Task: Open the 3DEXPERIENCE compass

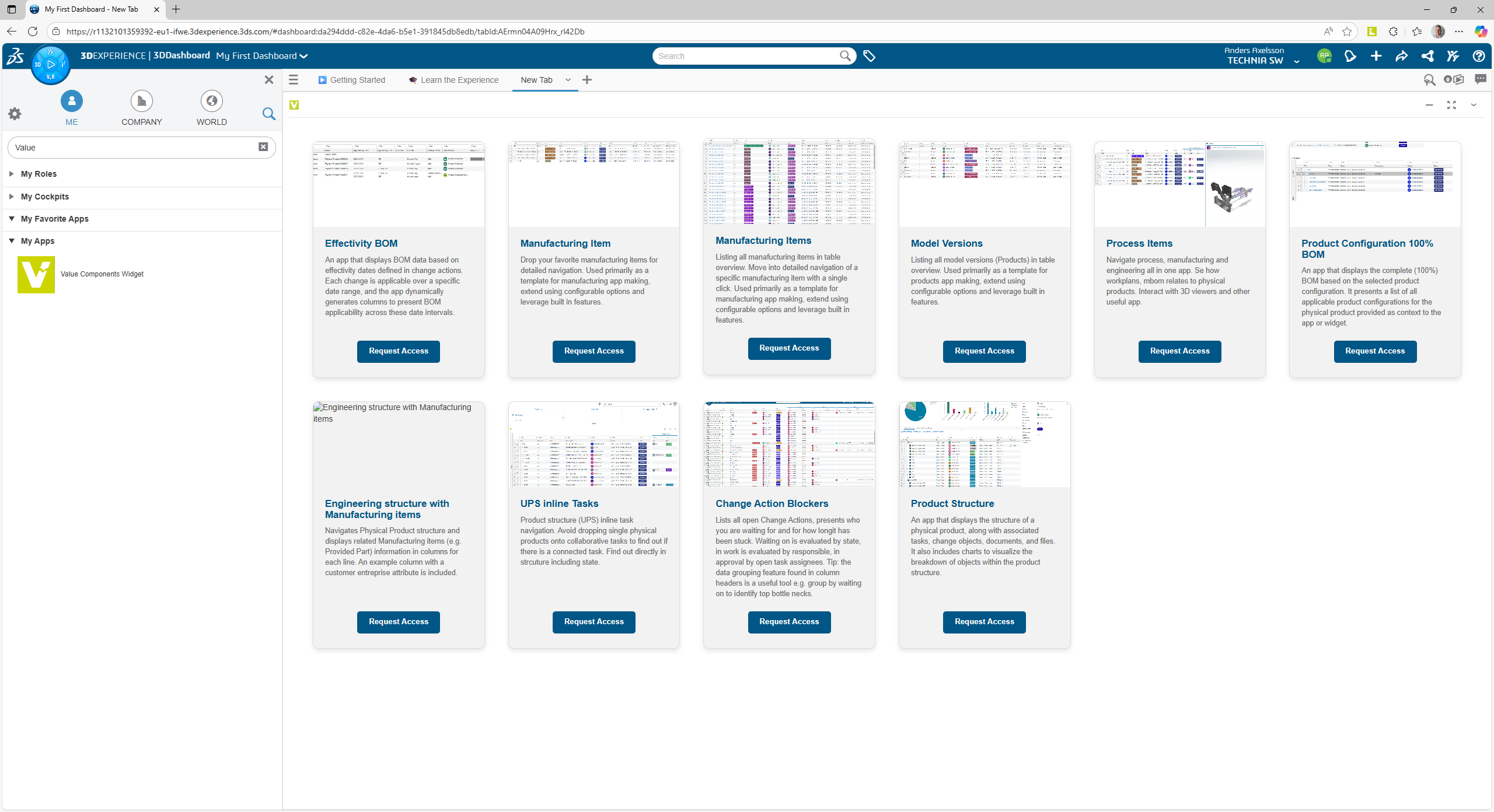Action: pyautogui.click(x=51, y=64)
